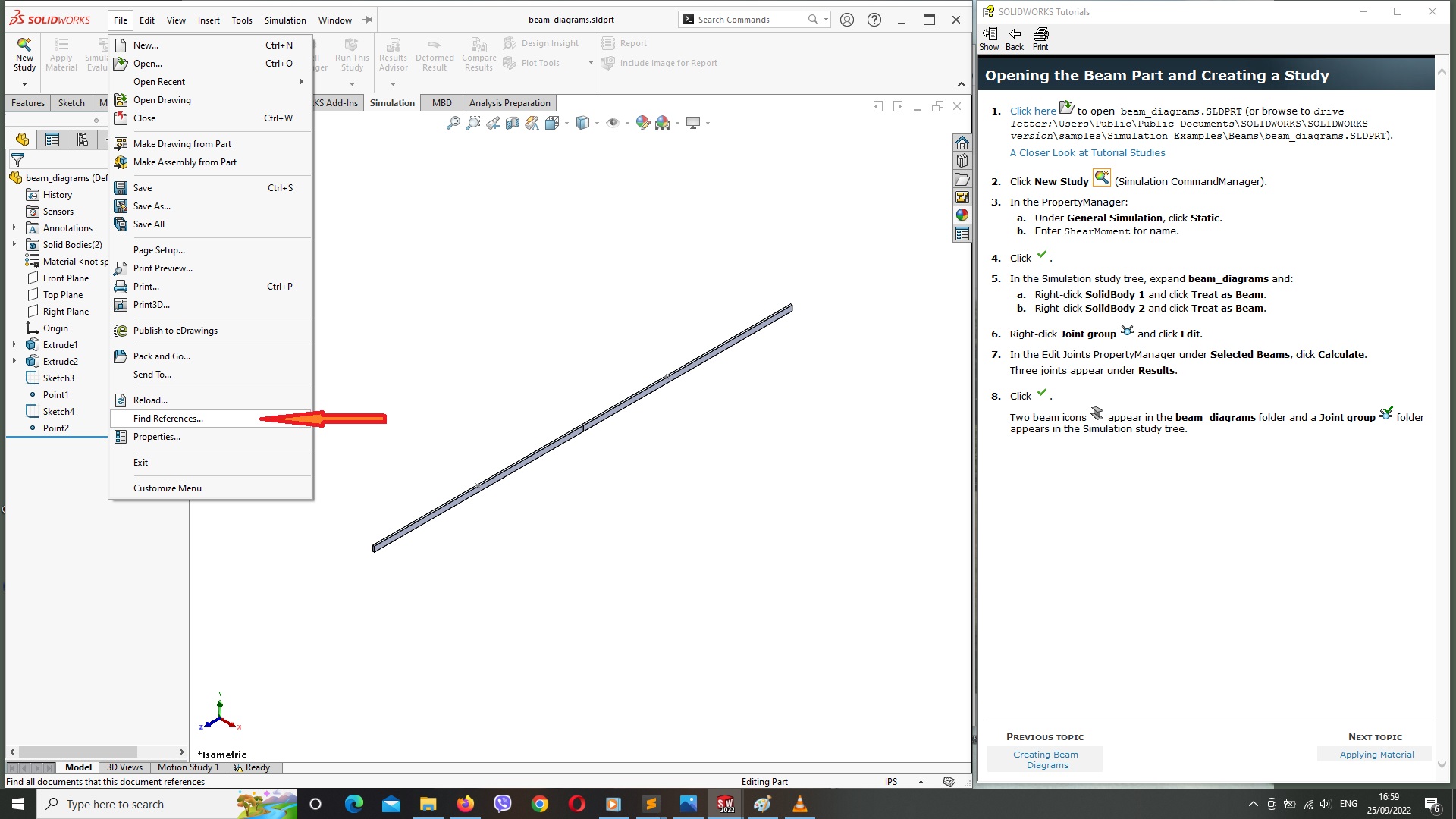1456x819 pixels.
Task: Toggle left panel collapse button in viewport
Action: coord(878,107)
